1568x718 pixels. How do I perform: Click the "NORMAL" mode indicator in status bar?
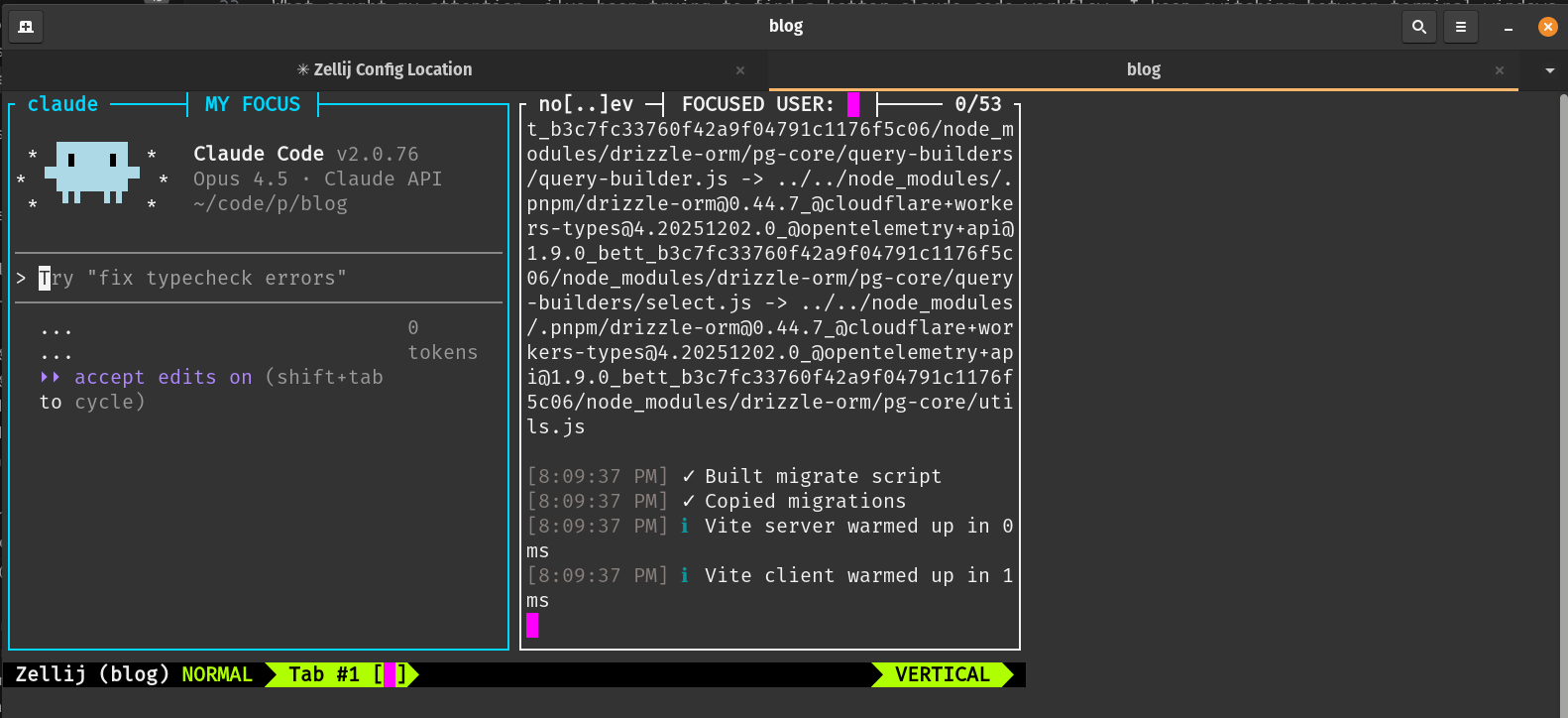coord(217,674)
